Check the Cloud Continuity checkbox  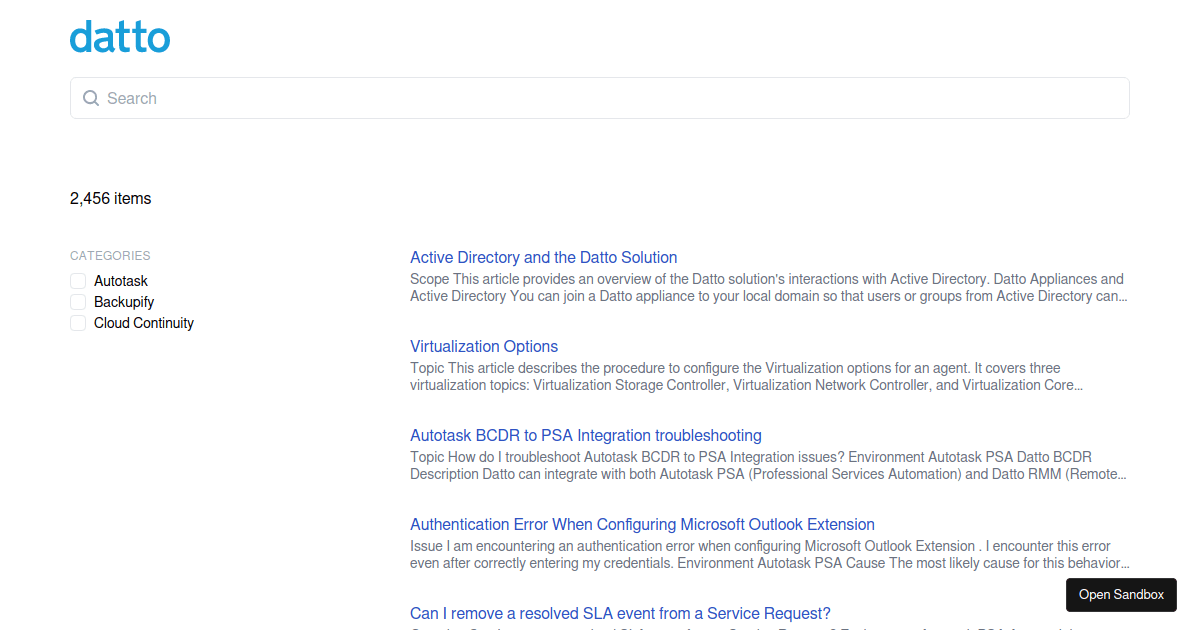pyautogui.click(x=77, y=323)
